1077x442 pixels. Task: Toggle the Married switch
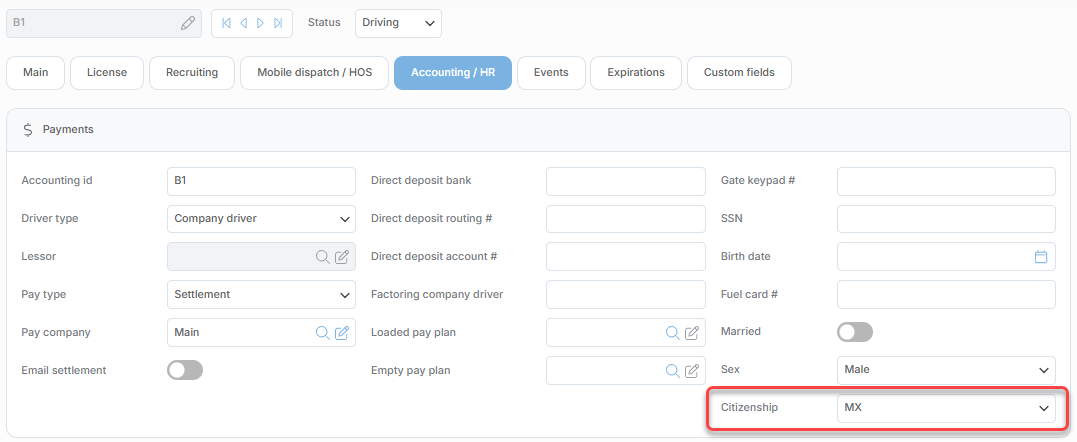click(855, 332)
